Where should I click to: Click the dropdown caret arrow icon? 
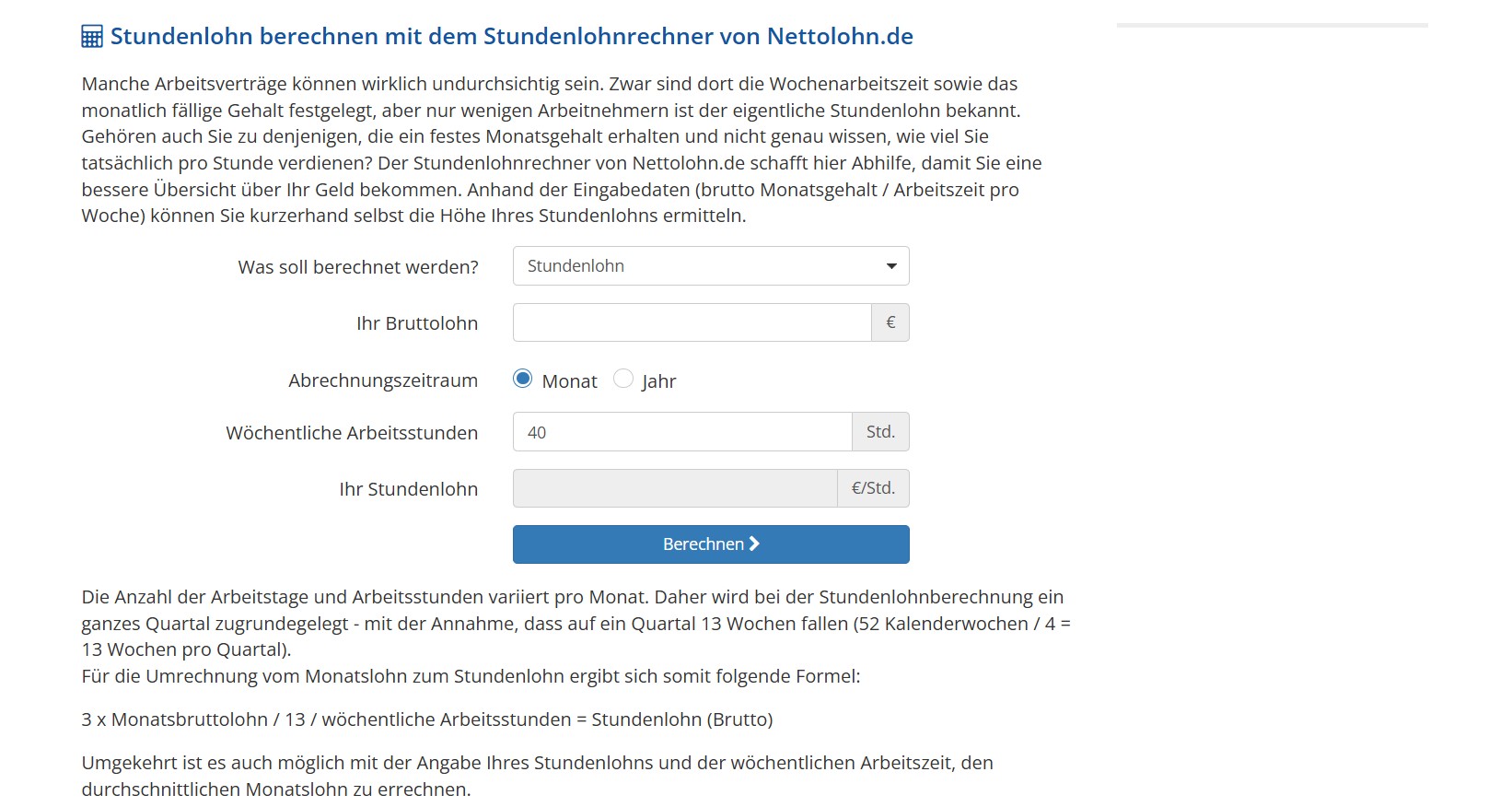click(x=891, y=266)
